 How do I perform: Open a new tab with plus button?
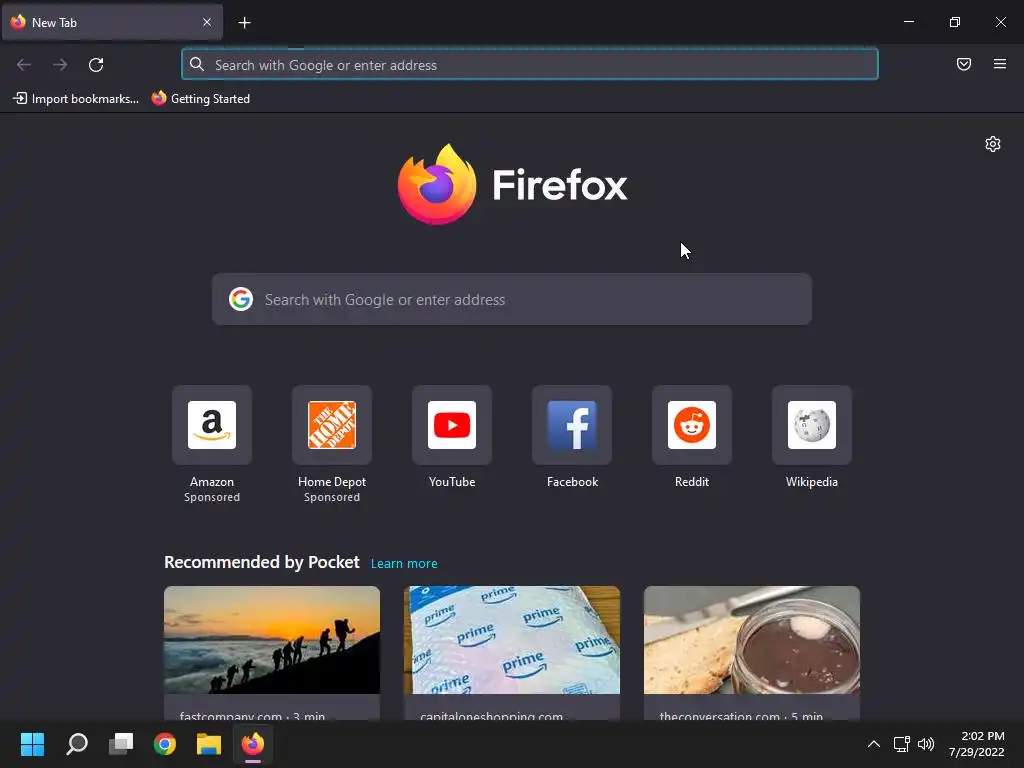[x=244, y=23]
